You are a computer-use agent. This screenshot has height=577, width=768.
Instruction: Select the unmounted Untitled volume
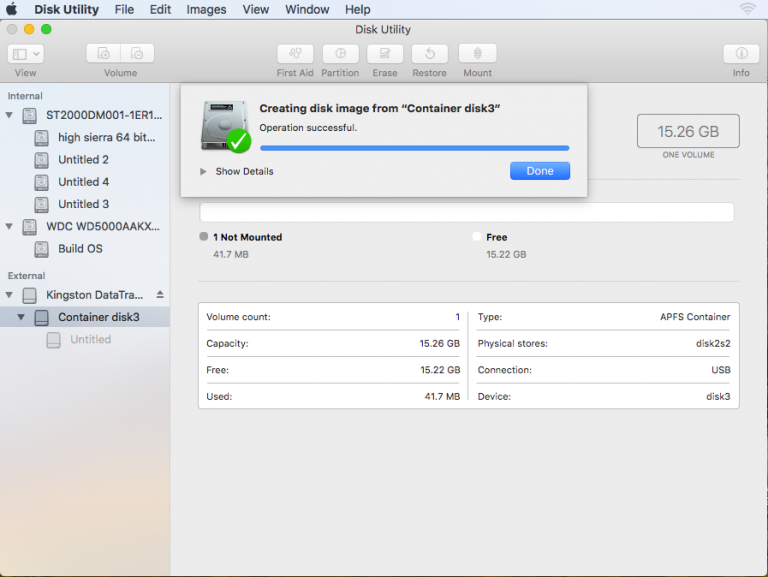[85, 339]
